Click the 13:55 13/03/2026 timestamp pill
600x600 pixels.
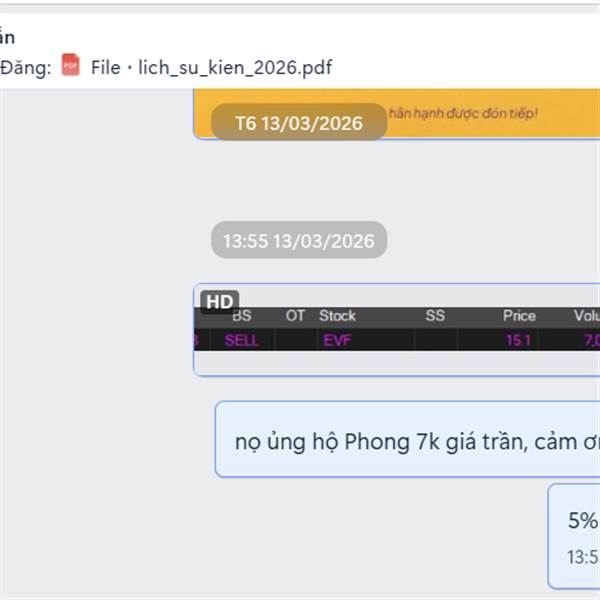point(299,240)
